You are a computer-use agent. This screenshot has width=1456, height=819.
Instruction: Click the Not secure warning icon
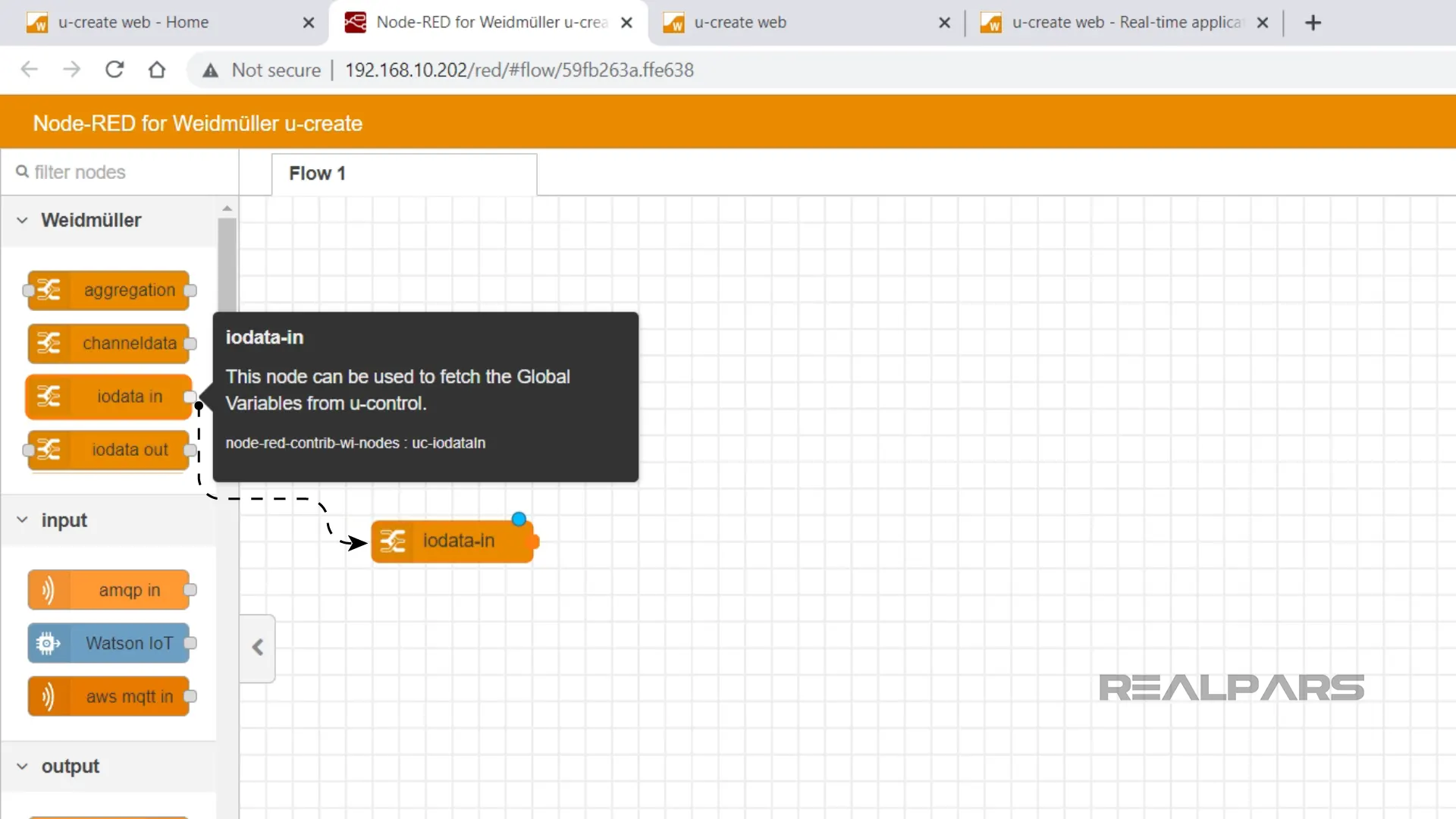210,71
